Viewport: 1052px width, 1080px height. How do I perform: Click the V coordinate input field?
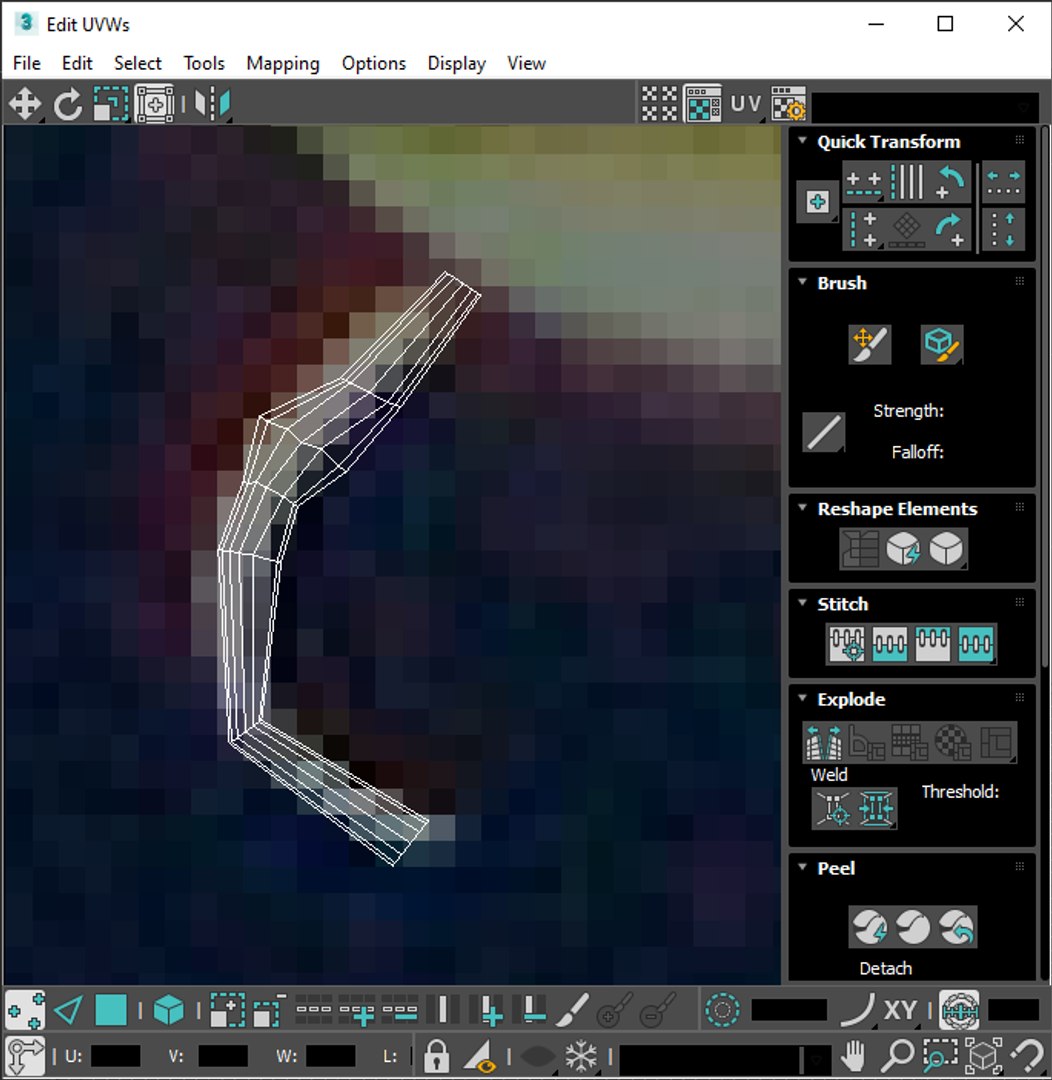(223, 1056)
